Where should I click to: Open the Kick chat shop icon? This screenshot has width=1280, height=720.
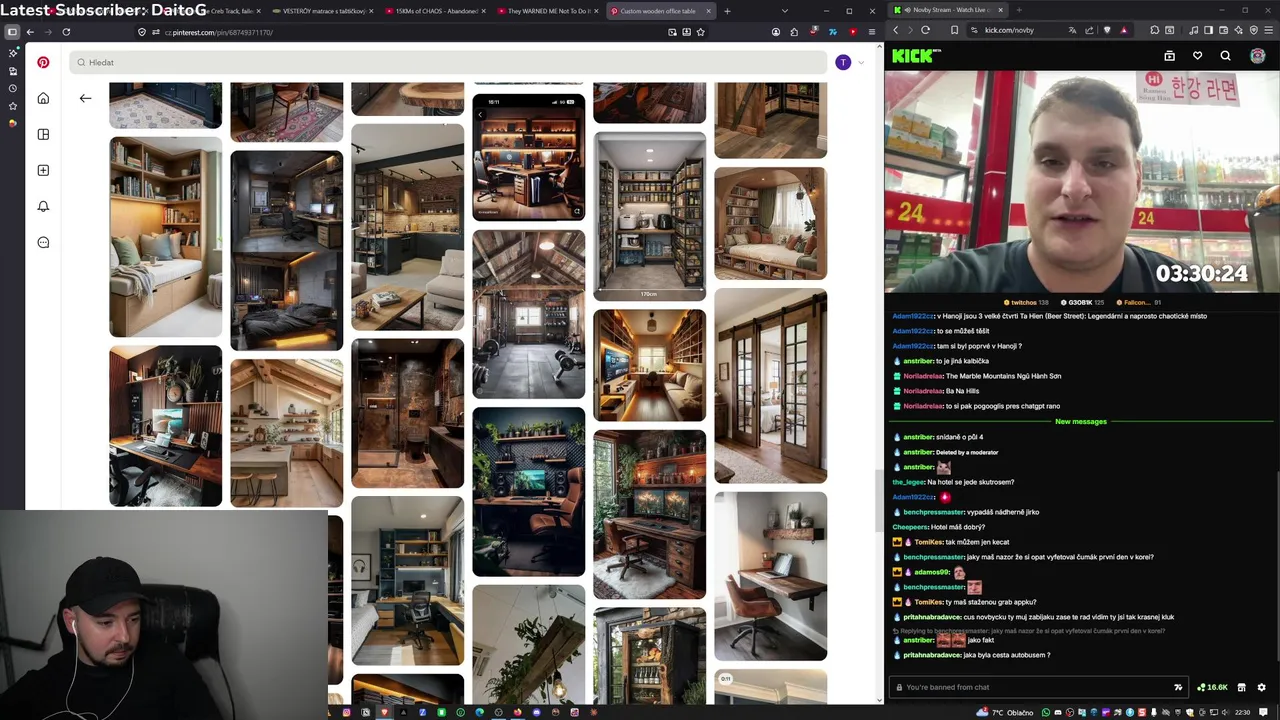click(1241, 687)
